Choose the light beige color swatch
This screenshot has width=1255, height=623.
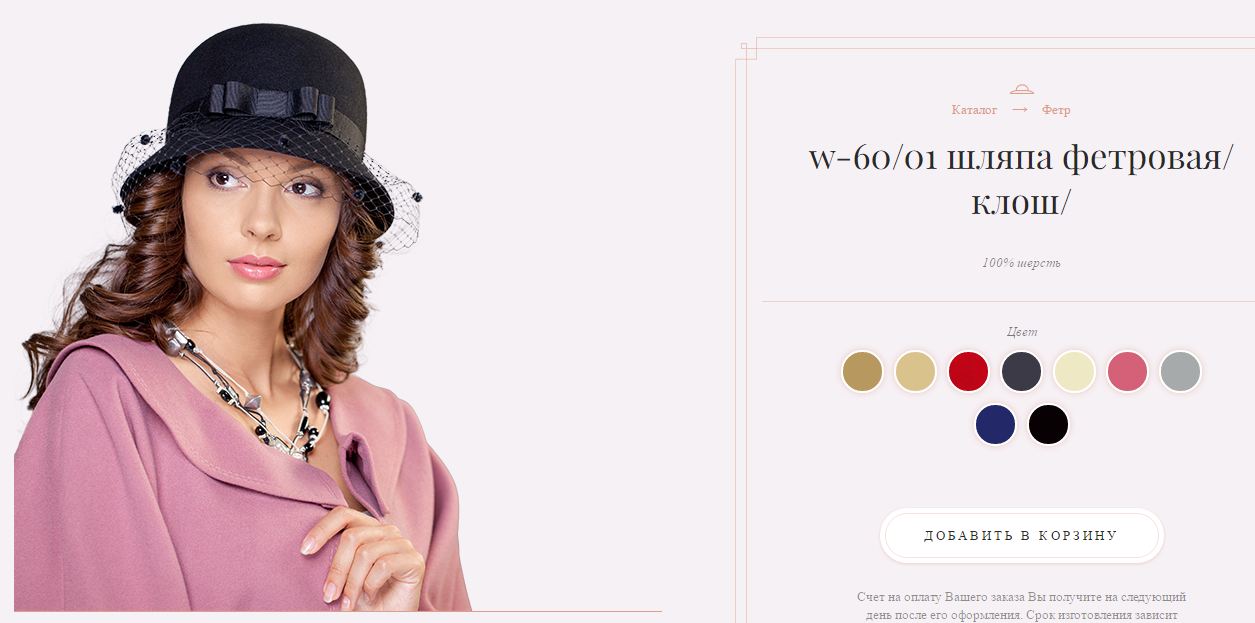[x=915, y=371]
